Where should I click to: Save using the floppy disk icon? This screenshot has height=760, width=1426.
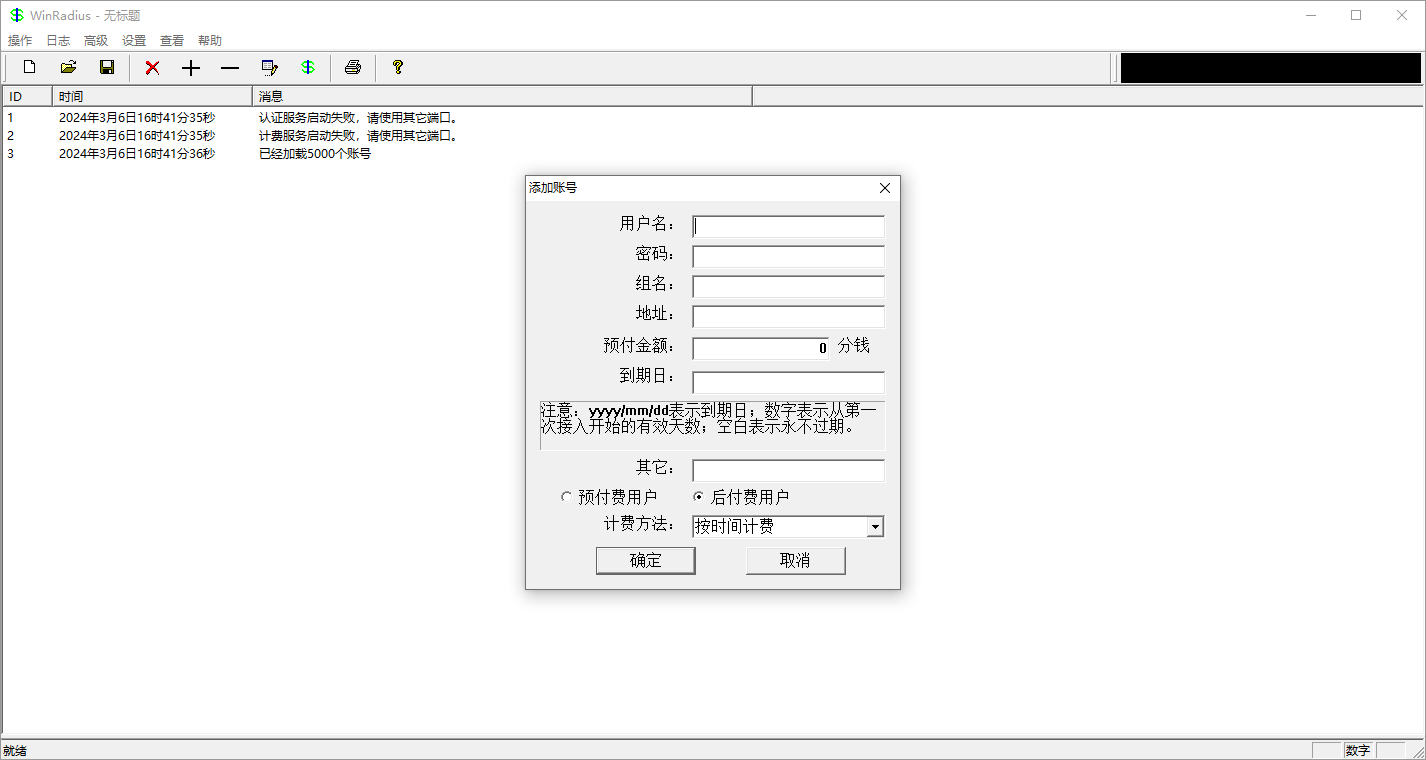[107, 68]
